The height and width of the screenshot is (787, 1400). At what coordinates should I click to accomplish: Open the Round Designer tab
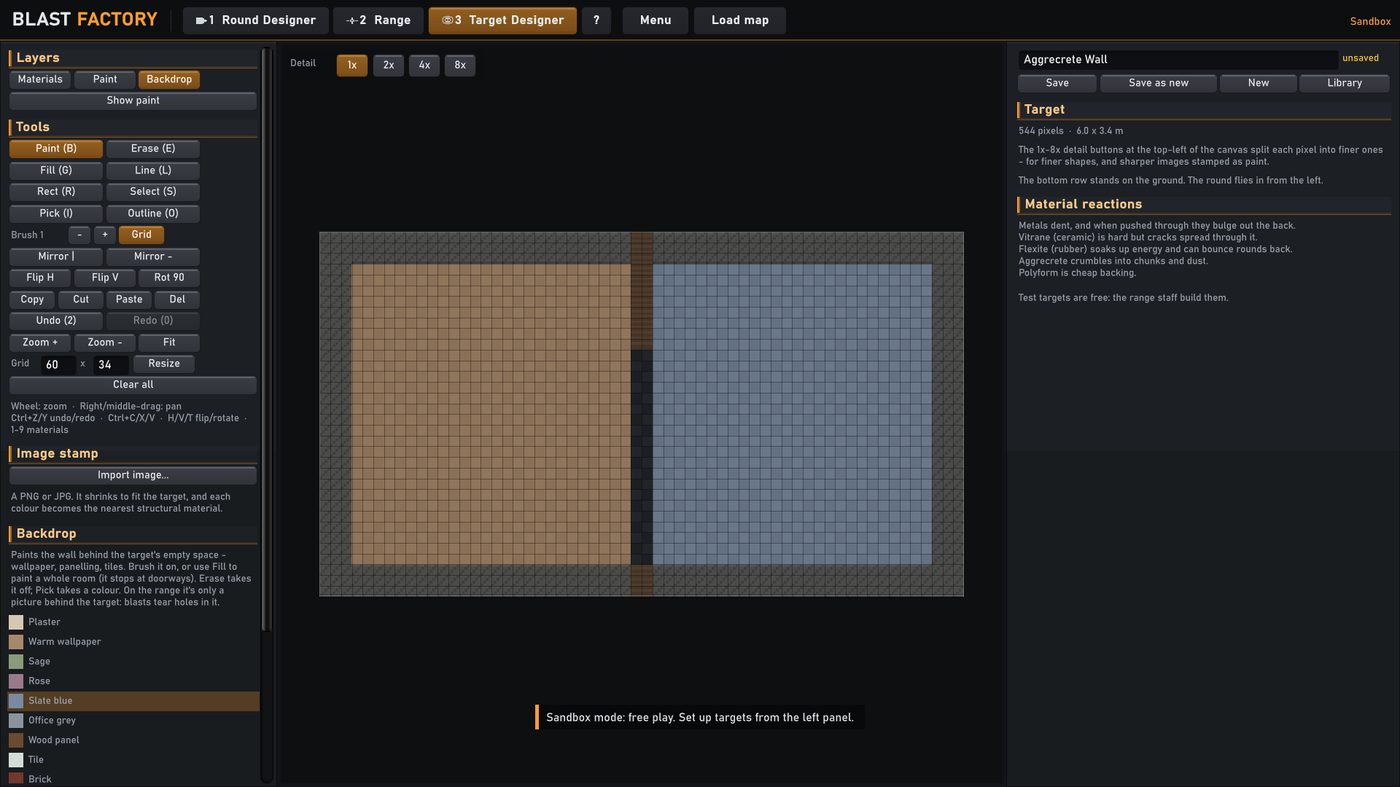tap(255, 20)
